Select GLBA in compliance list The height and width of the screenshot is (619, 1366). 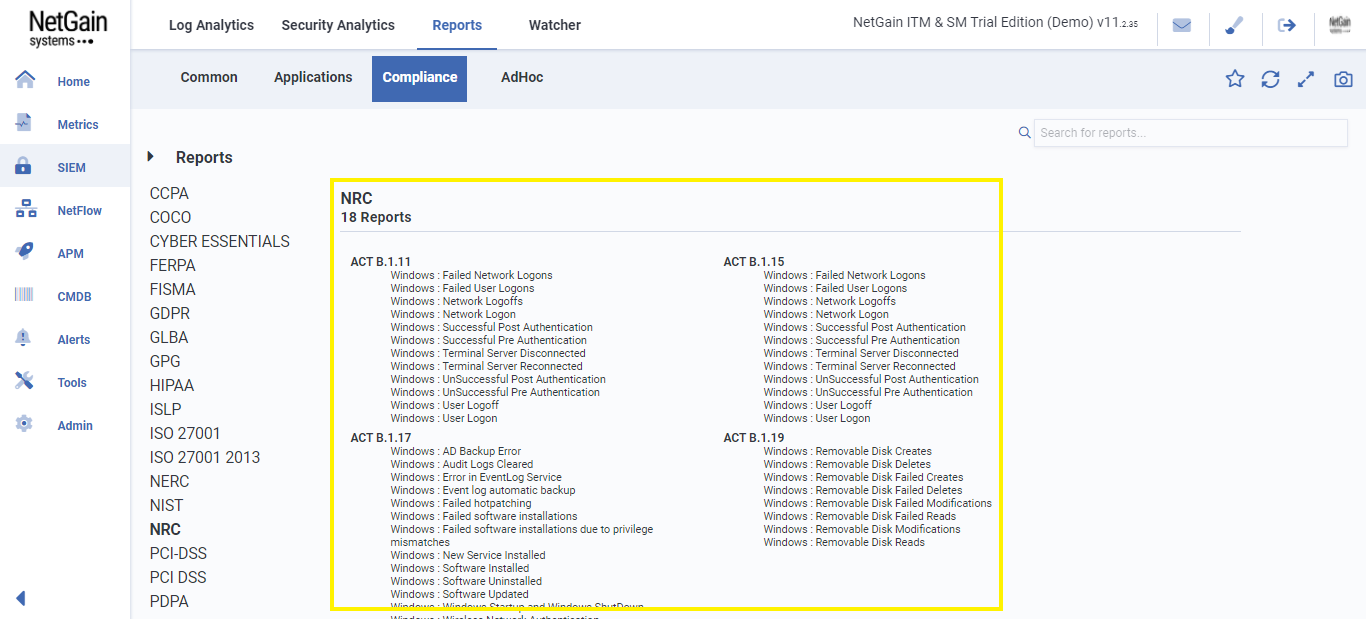(169, 337)
